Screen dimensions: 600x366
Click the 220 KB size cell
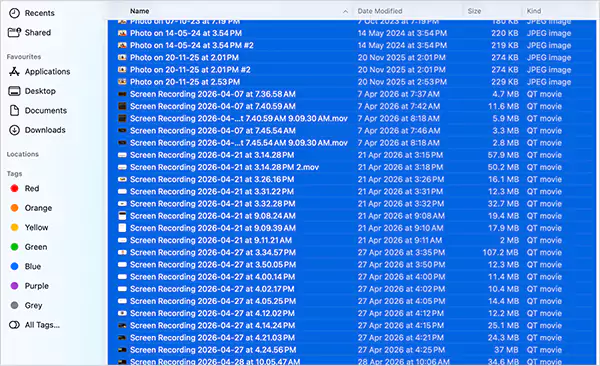pyautogui.click(x=505, y=33)
